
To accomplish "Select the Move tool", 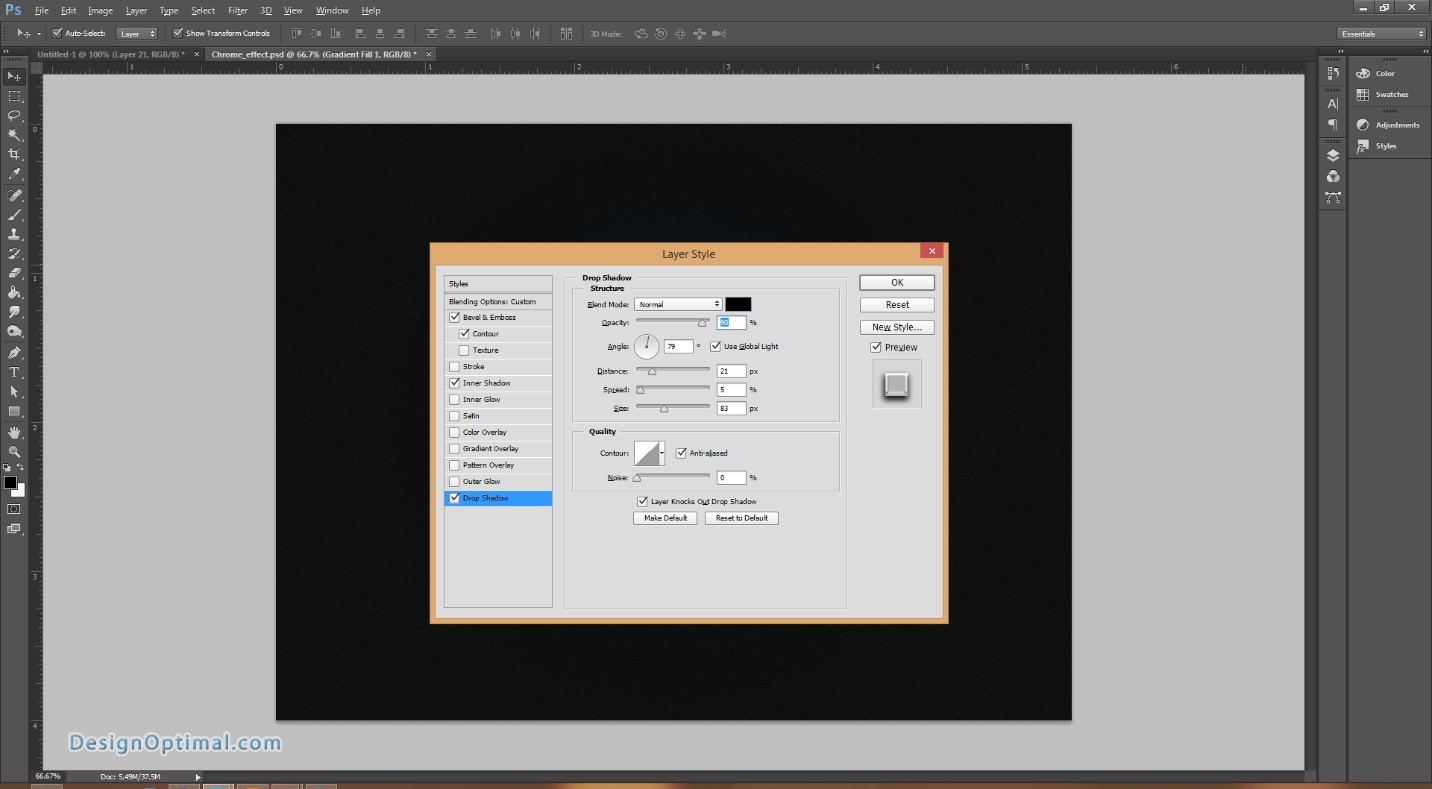I will [14, 77].
